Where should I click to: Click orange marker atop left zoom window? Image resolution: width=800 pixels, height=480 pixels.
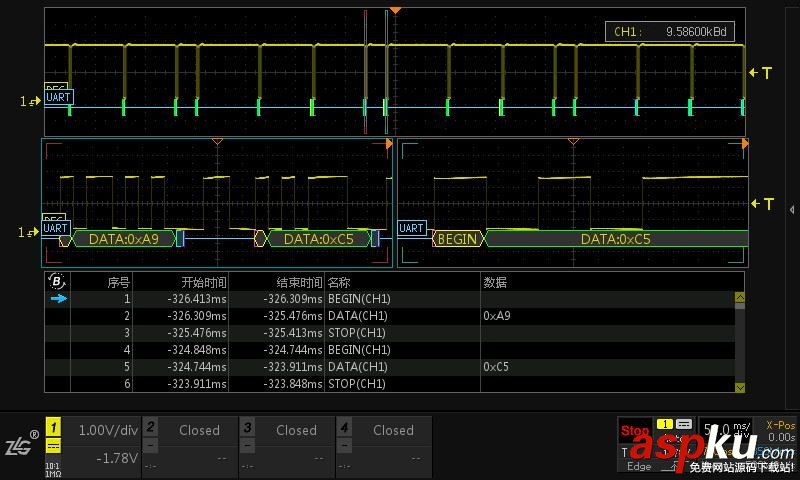point(217,141)
